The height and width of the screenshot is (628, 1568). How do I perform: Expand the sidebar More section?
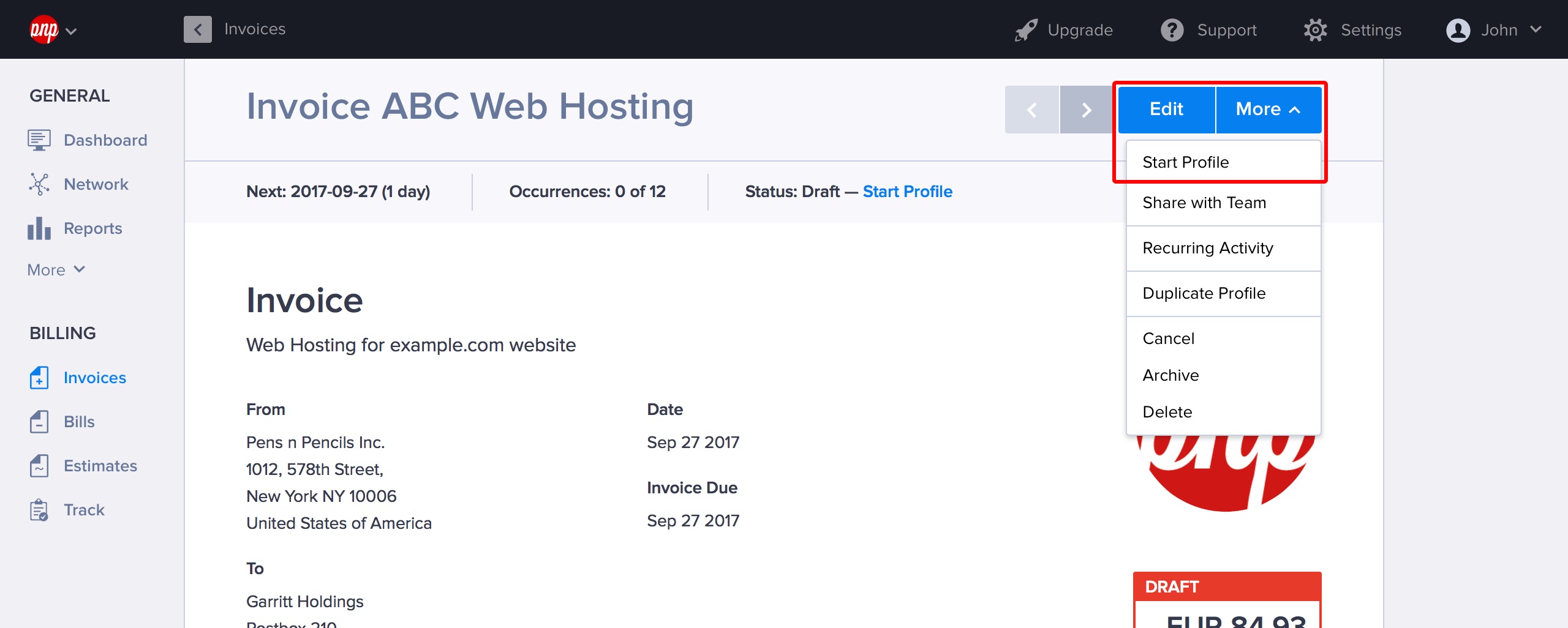click(56, 270)
